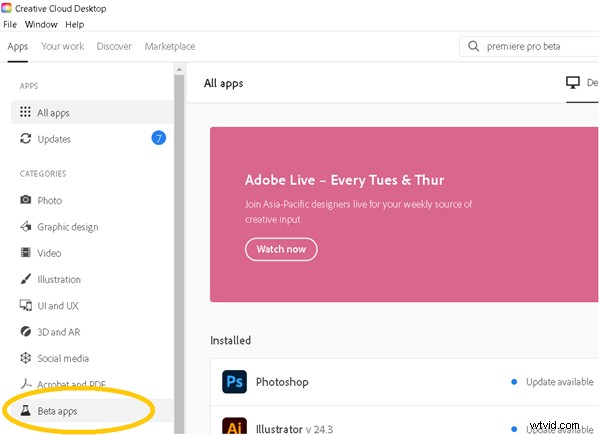Image resolution: width=599 pixels, height=435 pixels.
Task: Open the Window menu
Action: [x=41, y=24]
